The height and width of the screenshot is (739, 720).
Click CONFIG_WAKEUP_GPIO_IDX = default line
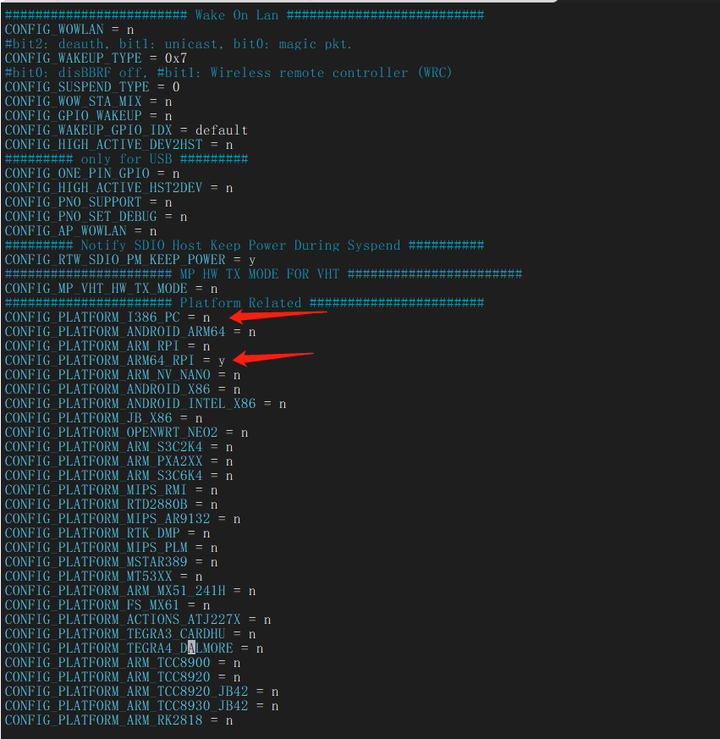point(126,130)
